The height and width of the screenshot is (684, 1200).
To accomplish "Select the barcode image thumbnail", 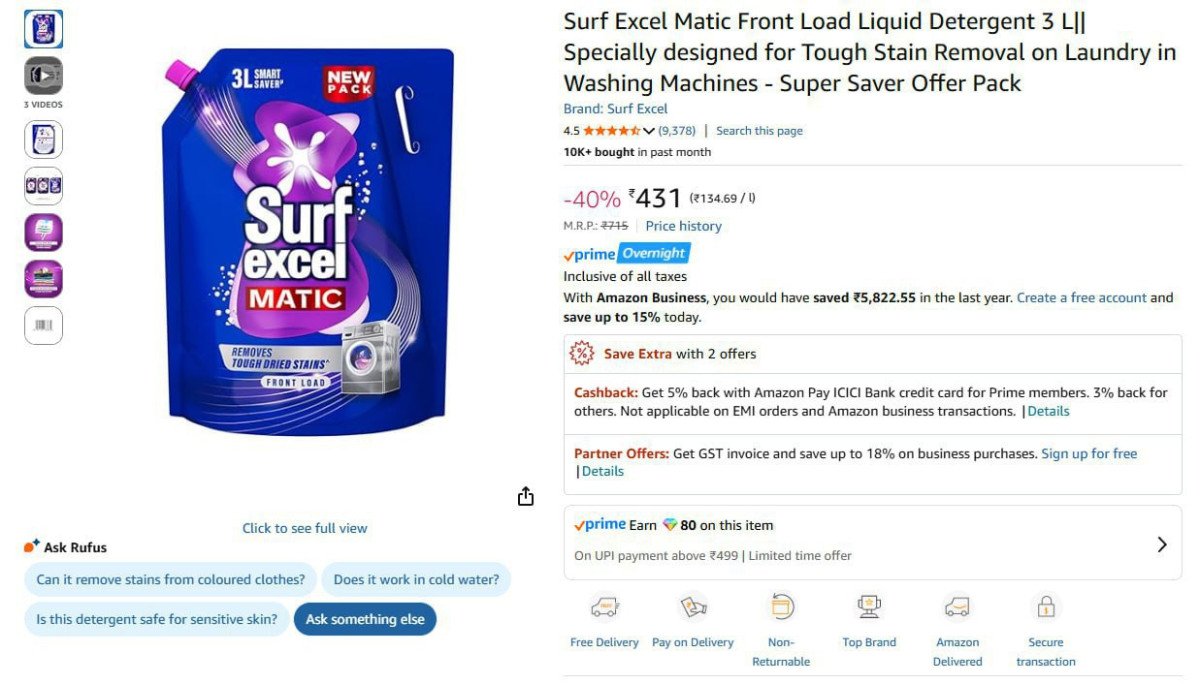I will (x=44, y=326).
